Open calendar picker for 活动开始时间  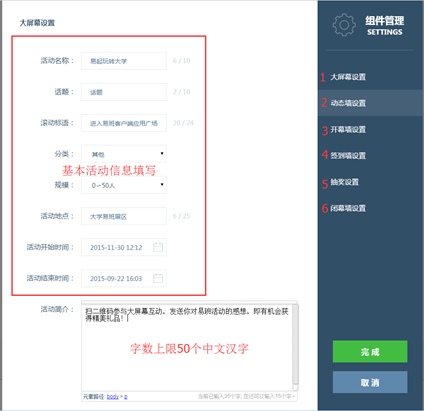pos(158,247)
